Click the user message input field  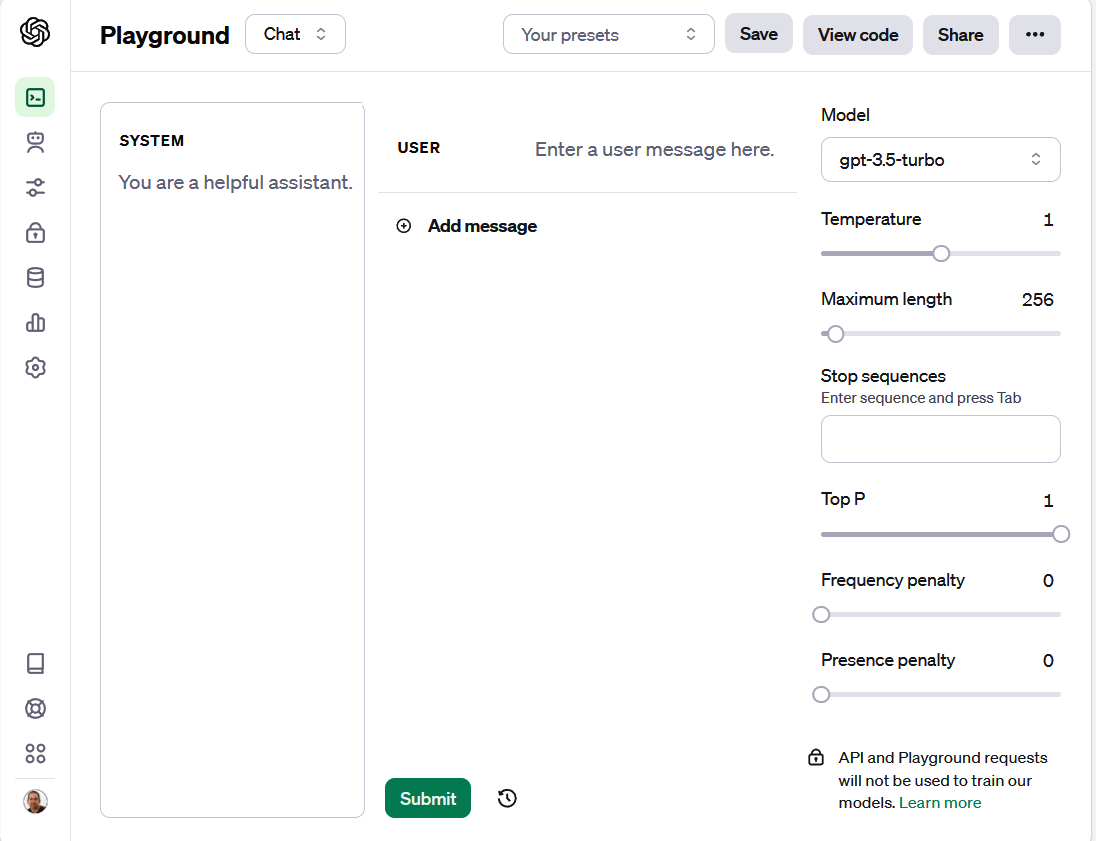655,150
